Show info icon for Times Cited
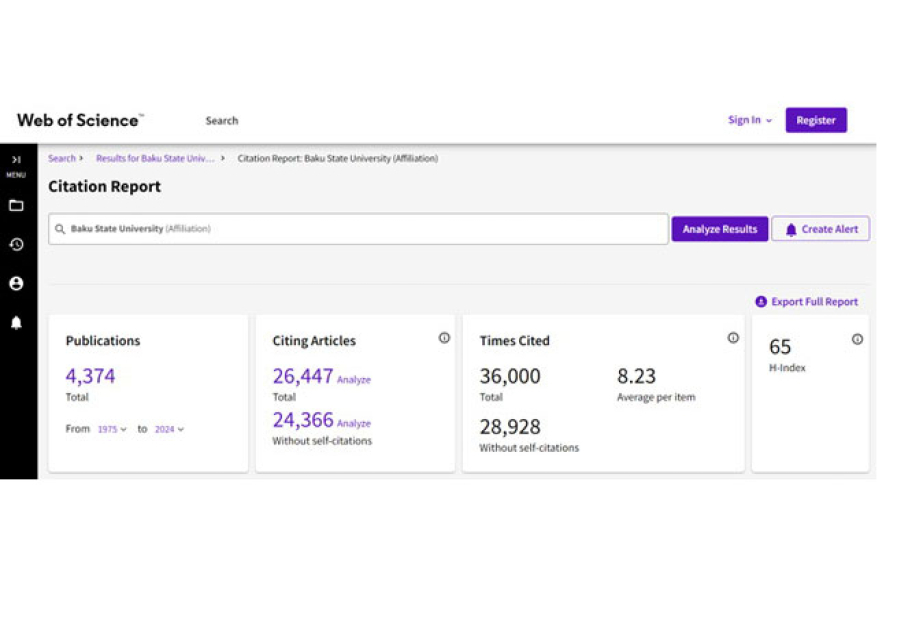This screenshot has width=923, height=630. 733,338
